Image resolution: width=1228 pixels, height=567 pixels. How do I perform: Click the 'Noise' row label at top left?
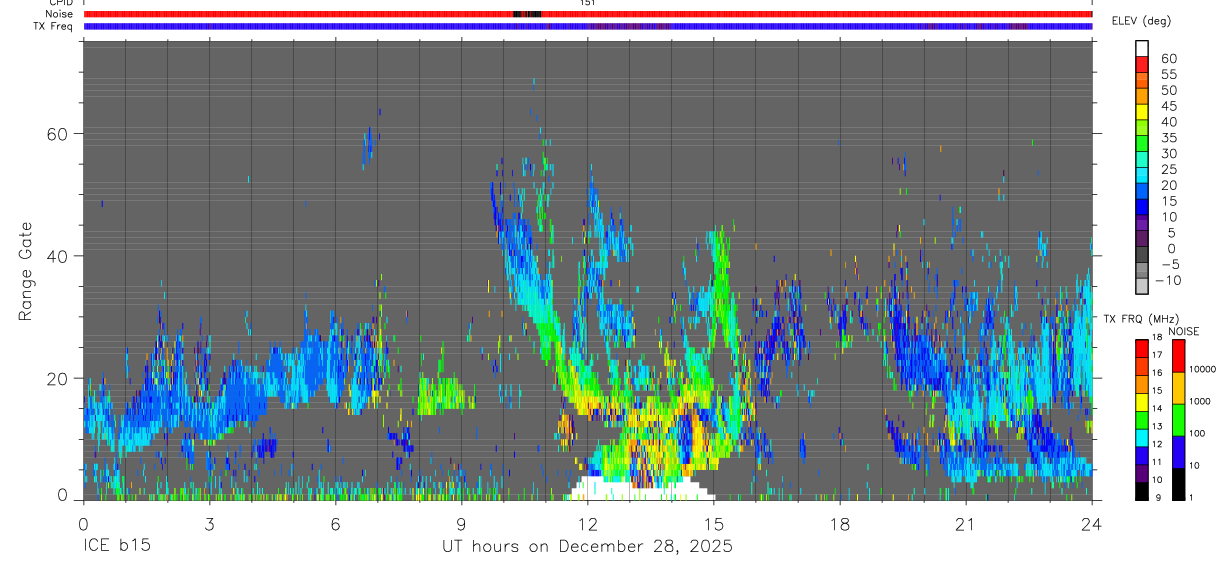pos(59,14)
